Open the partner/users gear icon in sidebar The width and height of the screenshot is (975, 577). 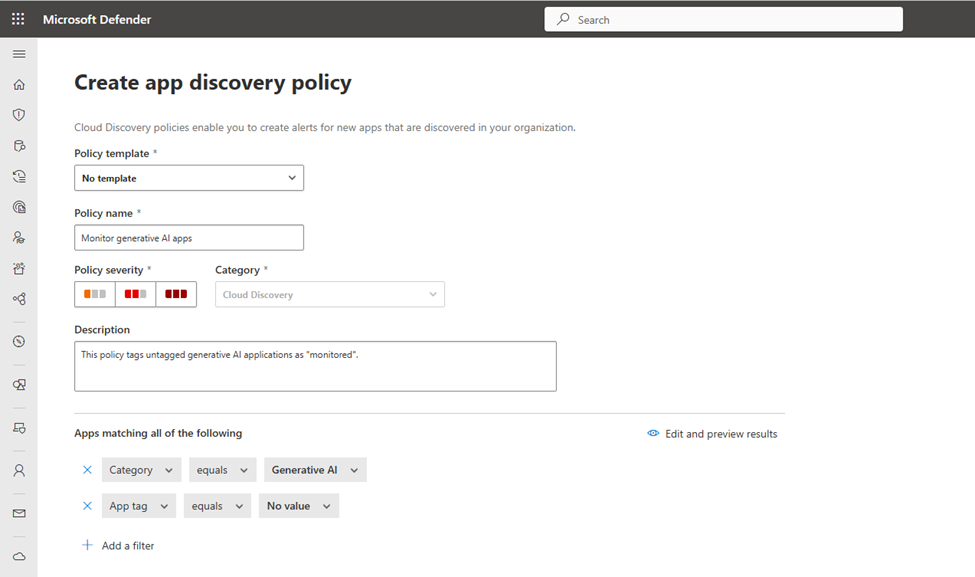pyautogui.click(x=19, y=238)
